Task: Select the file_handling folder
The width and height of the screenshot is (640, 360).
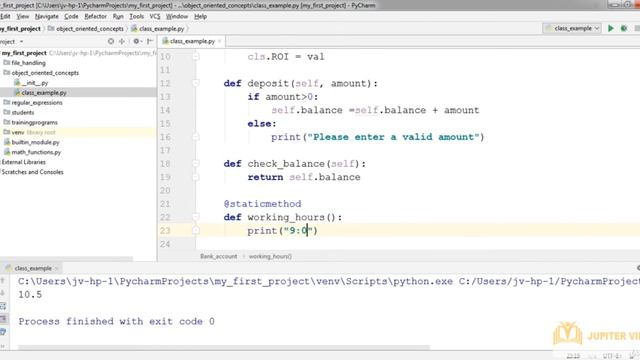Action: point(28,63)
